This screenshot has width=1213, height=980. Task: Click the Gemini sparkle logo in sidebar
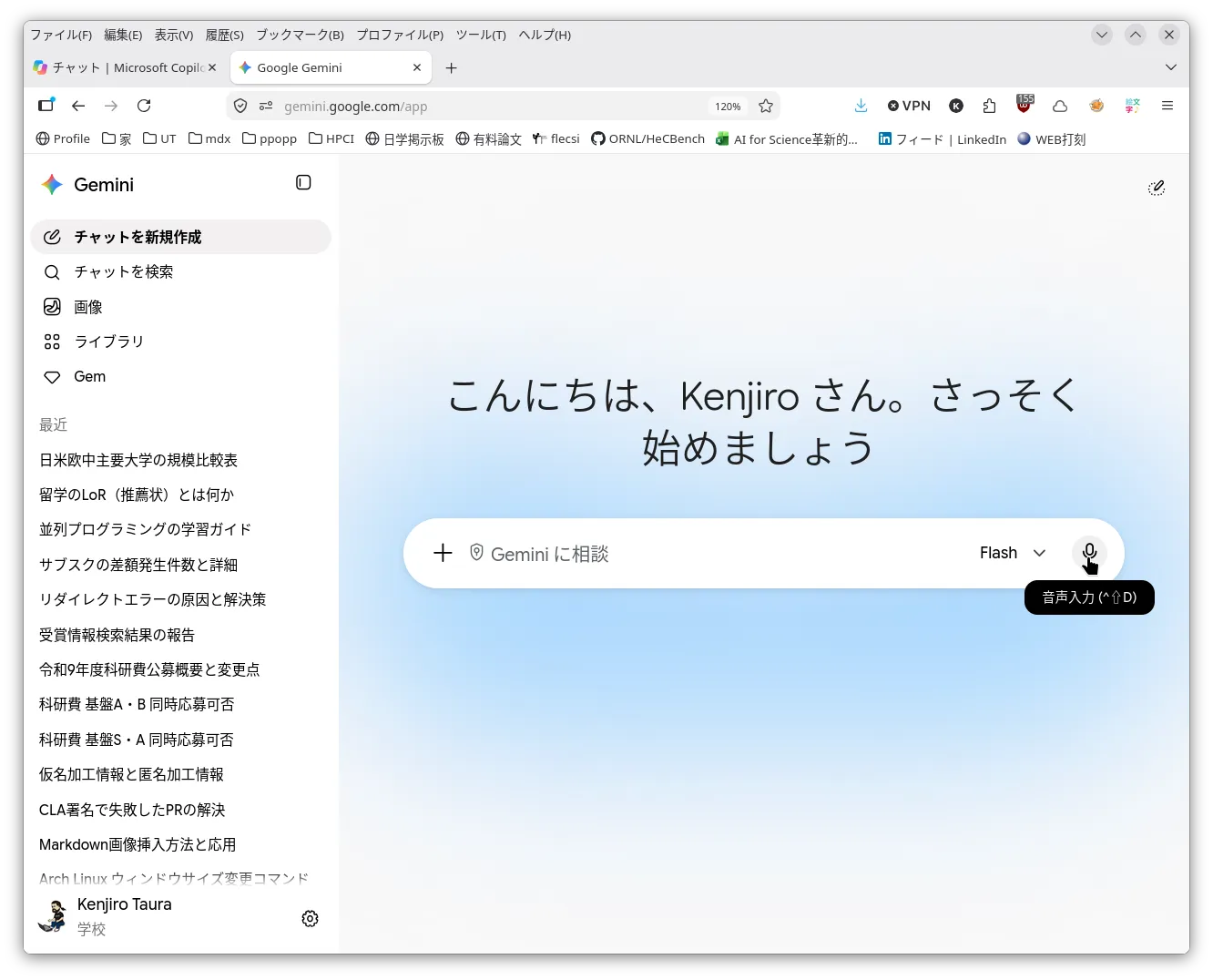point(52,185)
